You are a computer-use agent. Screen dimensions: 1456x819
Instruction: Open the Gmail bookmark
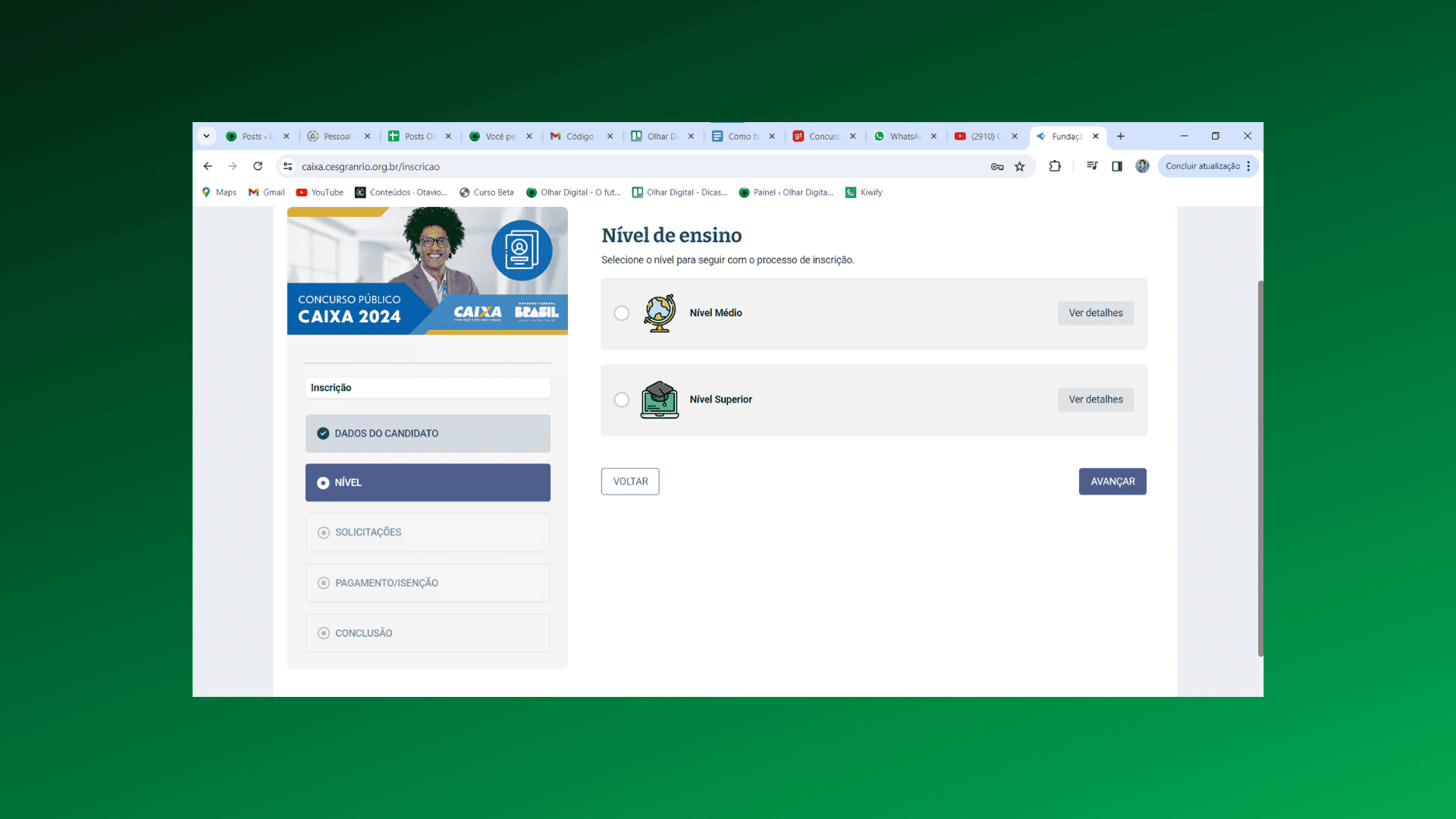point(267,193)
